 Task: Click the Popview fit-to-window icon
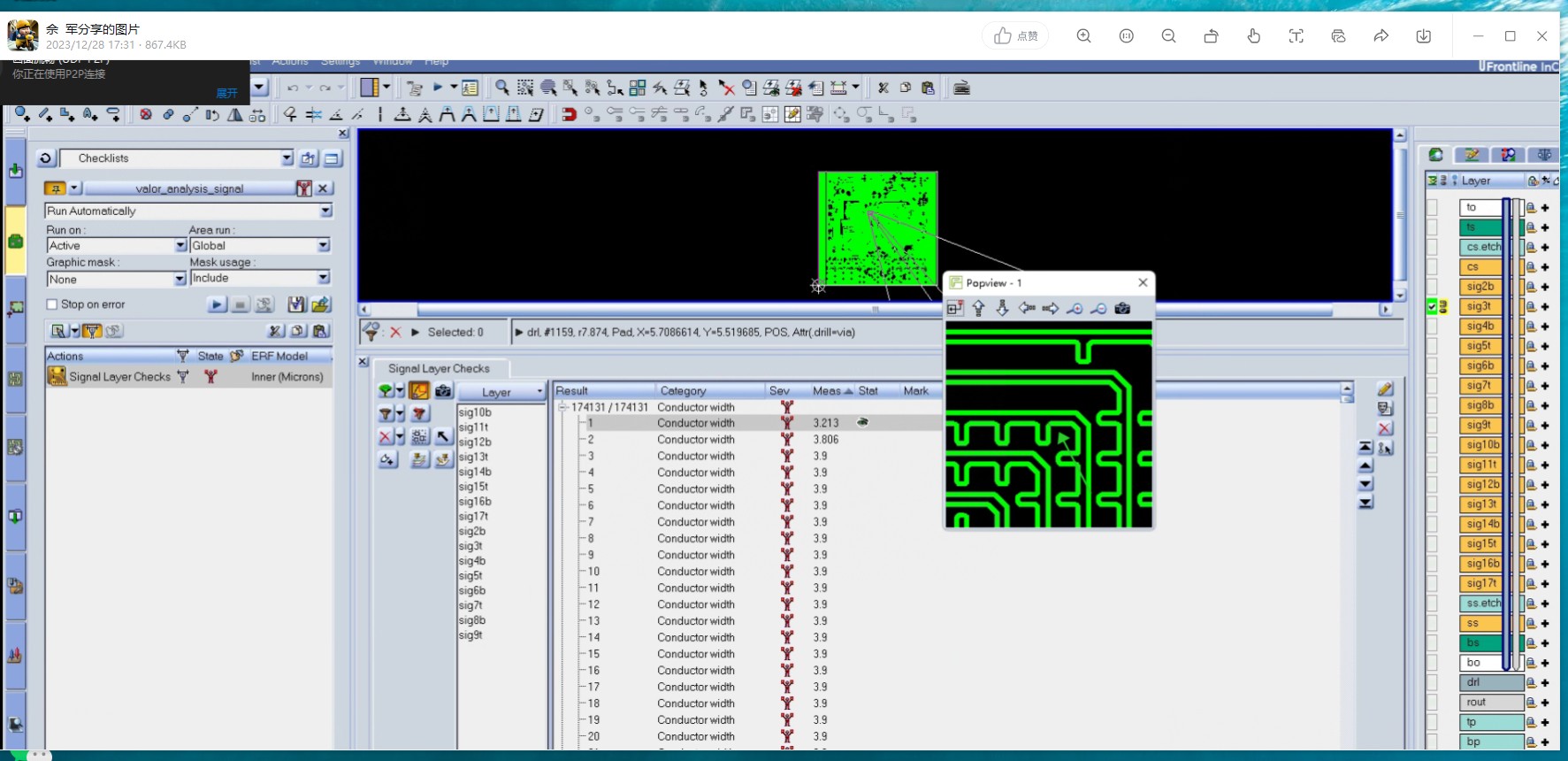point(954,308)
